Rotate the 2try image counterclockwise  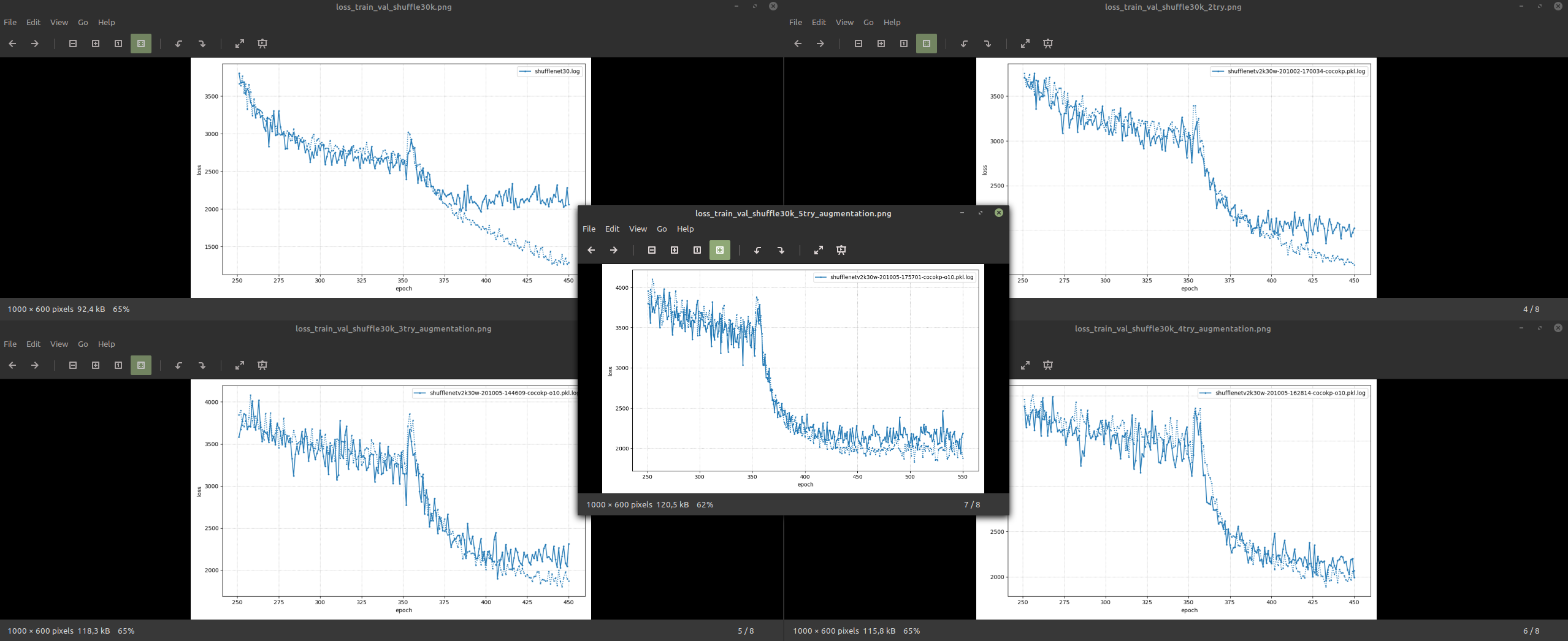[x=965, y=44]
